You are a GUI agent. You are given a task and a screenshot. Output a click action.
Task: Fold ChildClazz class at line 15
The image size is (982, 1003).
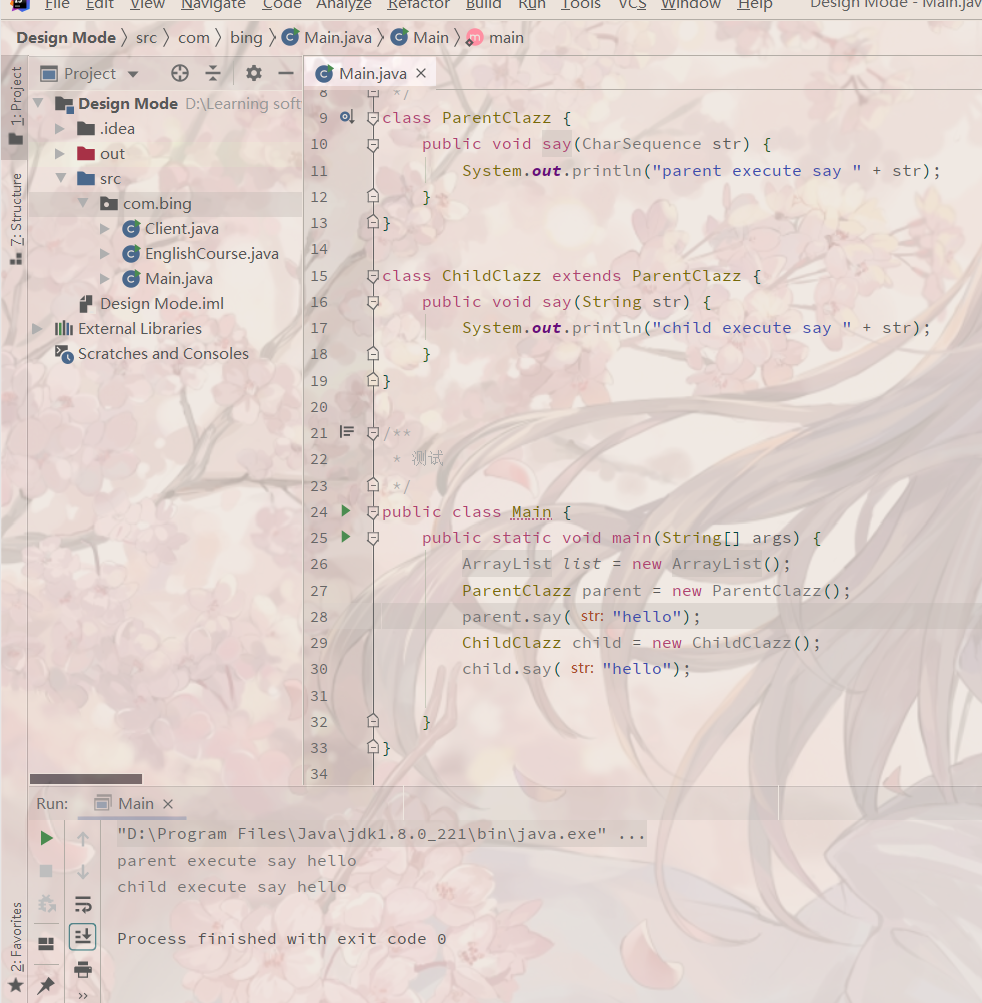373,276
